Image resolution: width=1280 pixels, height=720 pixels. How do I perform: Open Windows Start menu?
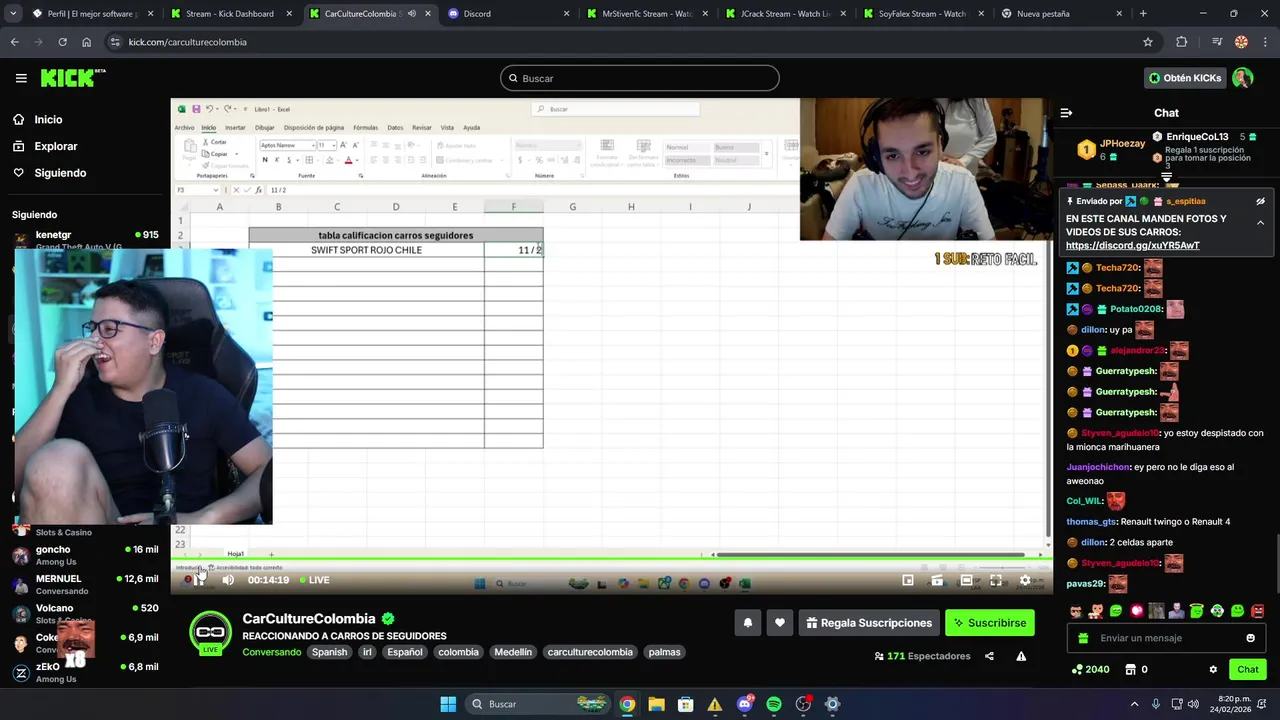(x=448, y=704)
